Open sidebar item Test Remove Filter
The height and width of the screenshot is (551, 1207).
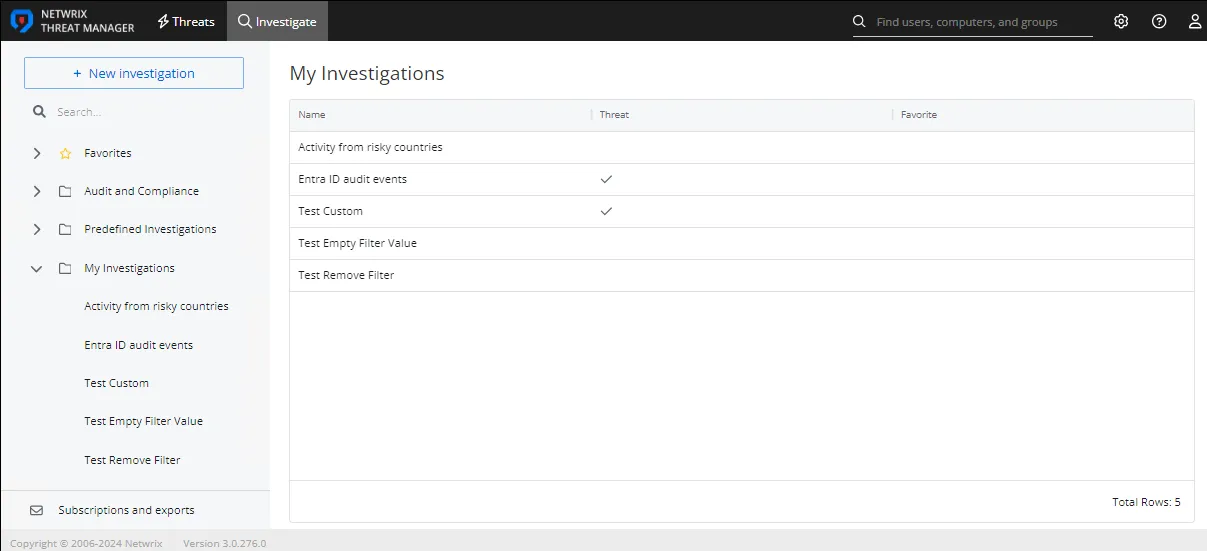(132, 460)
